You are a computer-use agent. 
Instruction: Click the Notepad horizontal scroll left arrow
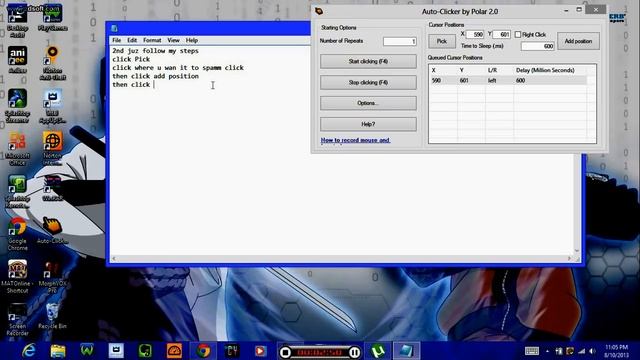click(114, 258)
